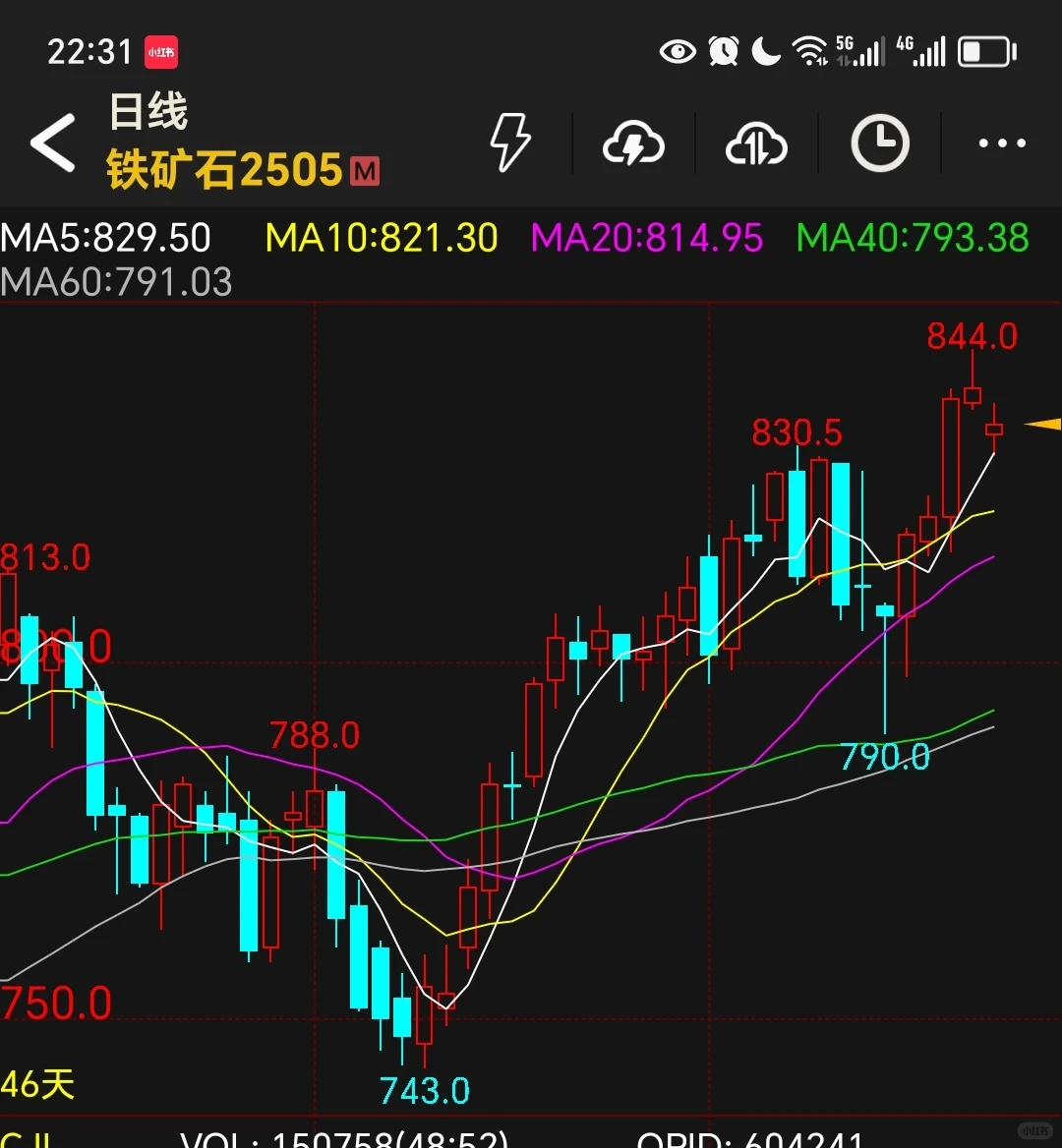Tap the 小红书 notification icon in status bar
Image resolution: width=1062 pixels, height=1148 pixels.
coord(161,52)
